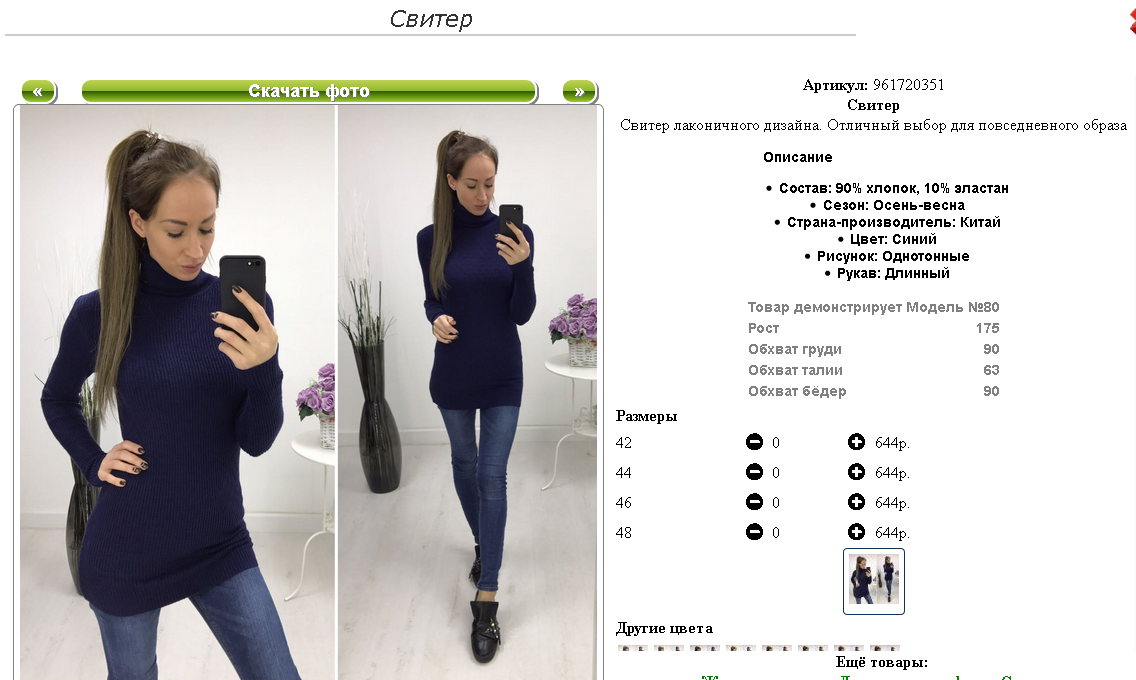
Task: Click the left close-up sweater photo
Action: point(178,393)
